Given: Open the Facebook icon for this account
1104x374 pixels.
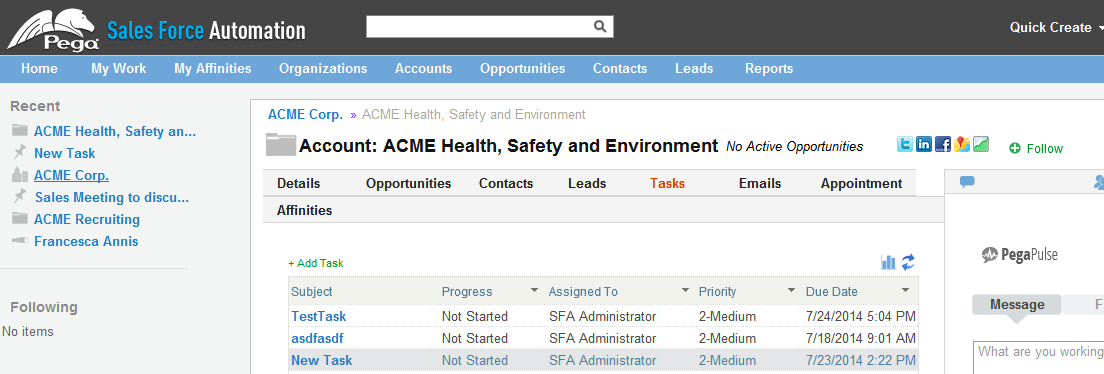Looking at the screenshot, I should pos(943,144).
